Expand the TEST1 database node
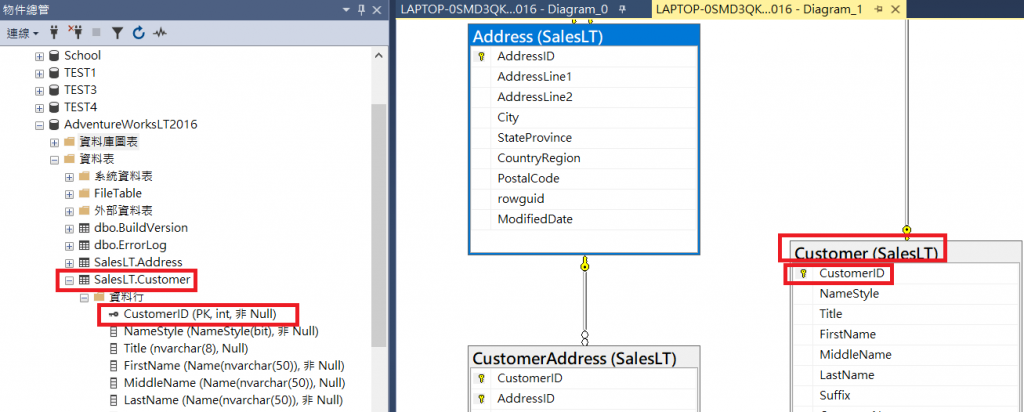The height and width of the screenshot is (412, 1024). 40,74
